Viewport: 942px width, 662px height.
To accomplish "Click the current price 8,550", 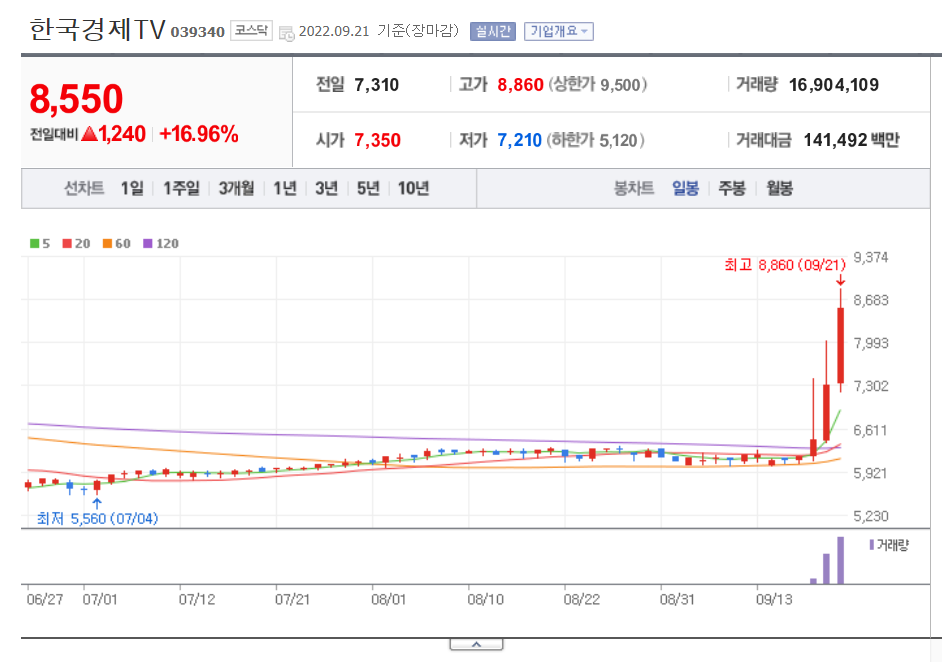I will [x=76, y=99].
